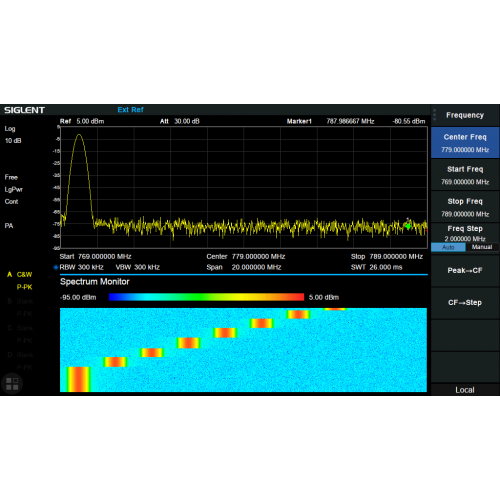Select trace A C&W entry
The image size is (500, 500).
pos(20,275)
